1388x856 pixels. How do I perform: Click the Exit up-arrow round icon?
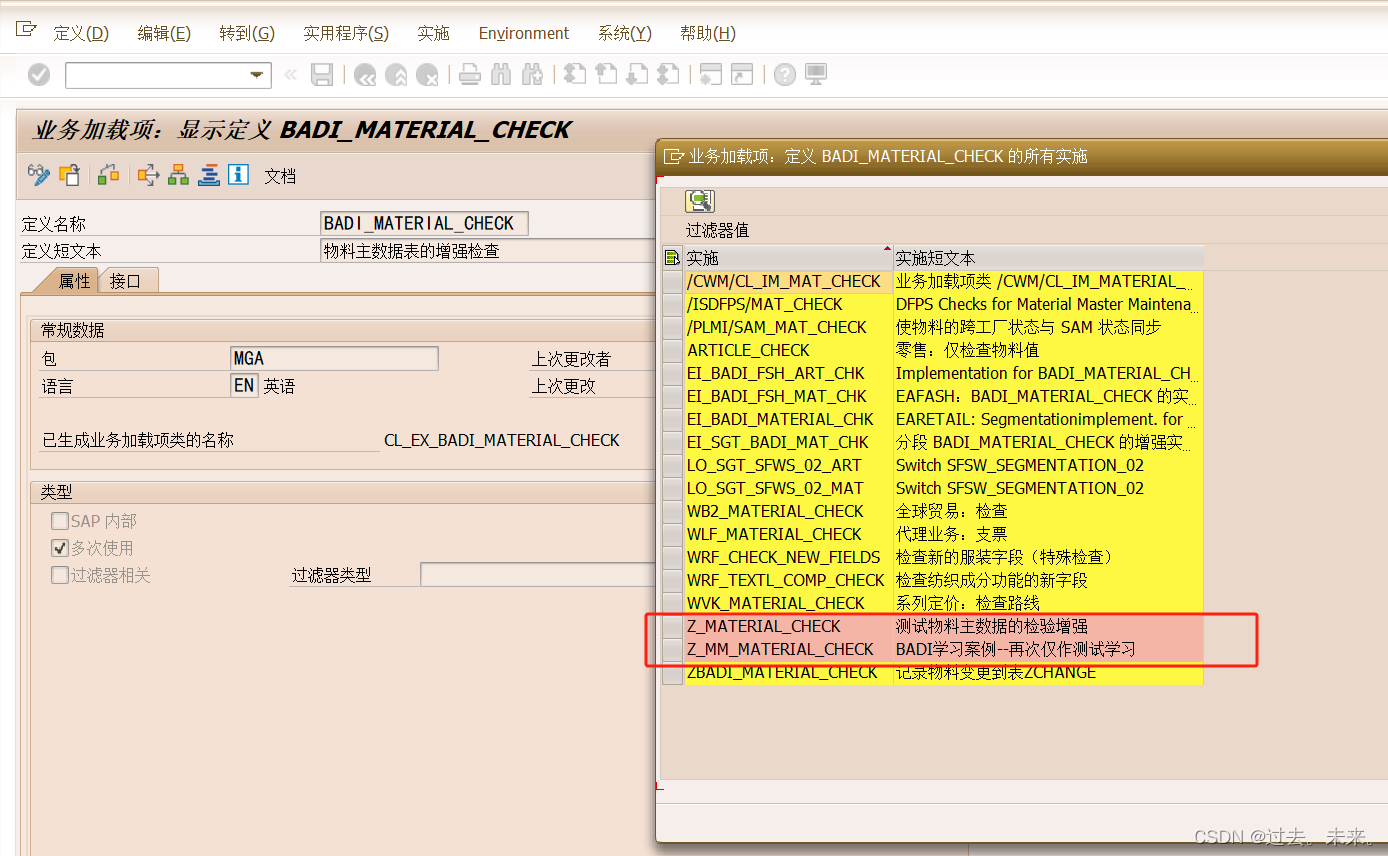click(x=396, y=75)
